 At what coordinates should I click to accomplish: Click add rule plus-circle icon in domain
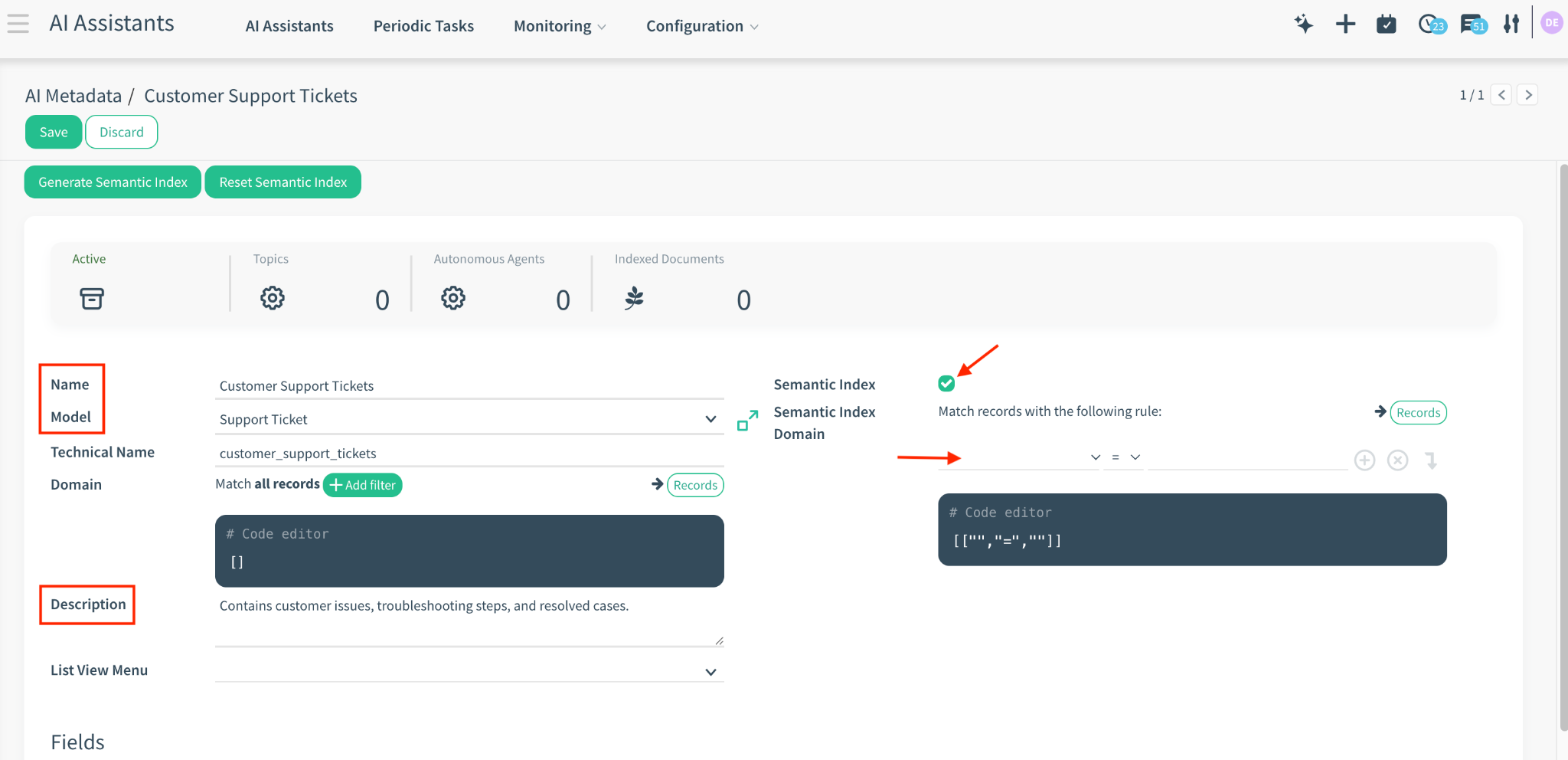1364,460
